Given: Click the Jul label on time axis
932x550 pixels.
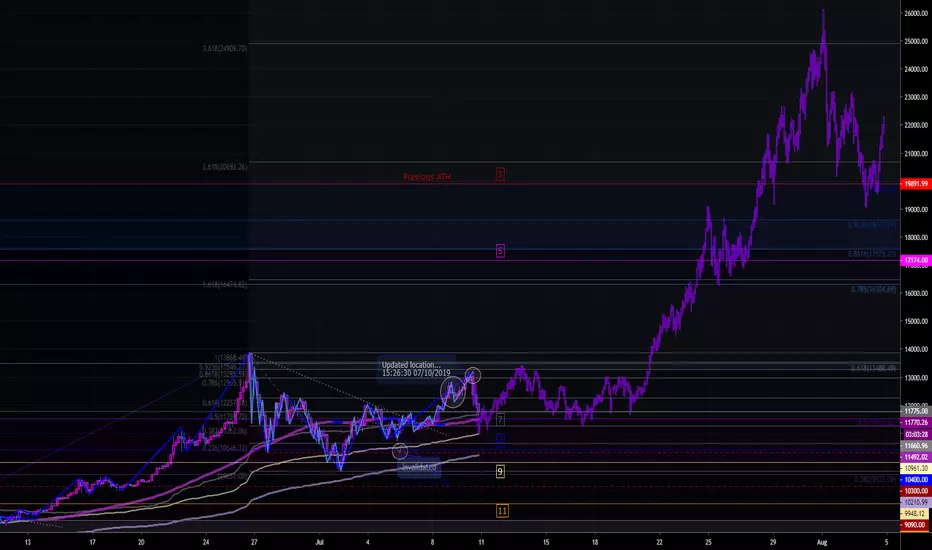Looking at the screenshot, I should tap(319, 542).
